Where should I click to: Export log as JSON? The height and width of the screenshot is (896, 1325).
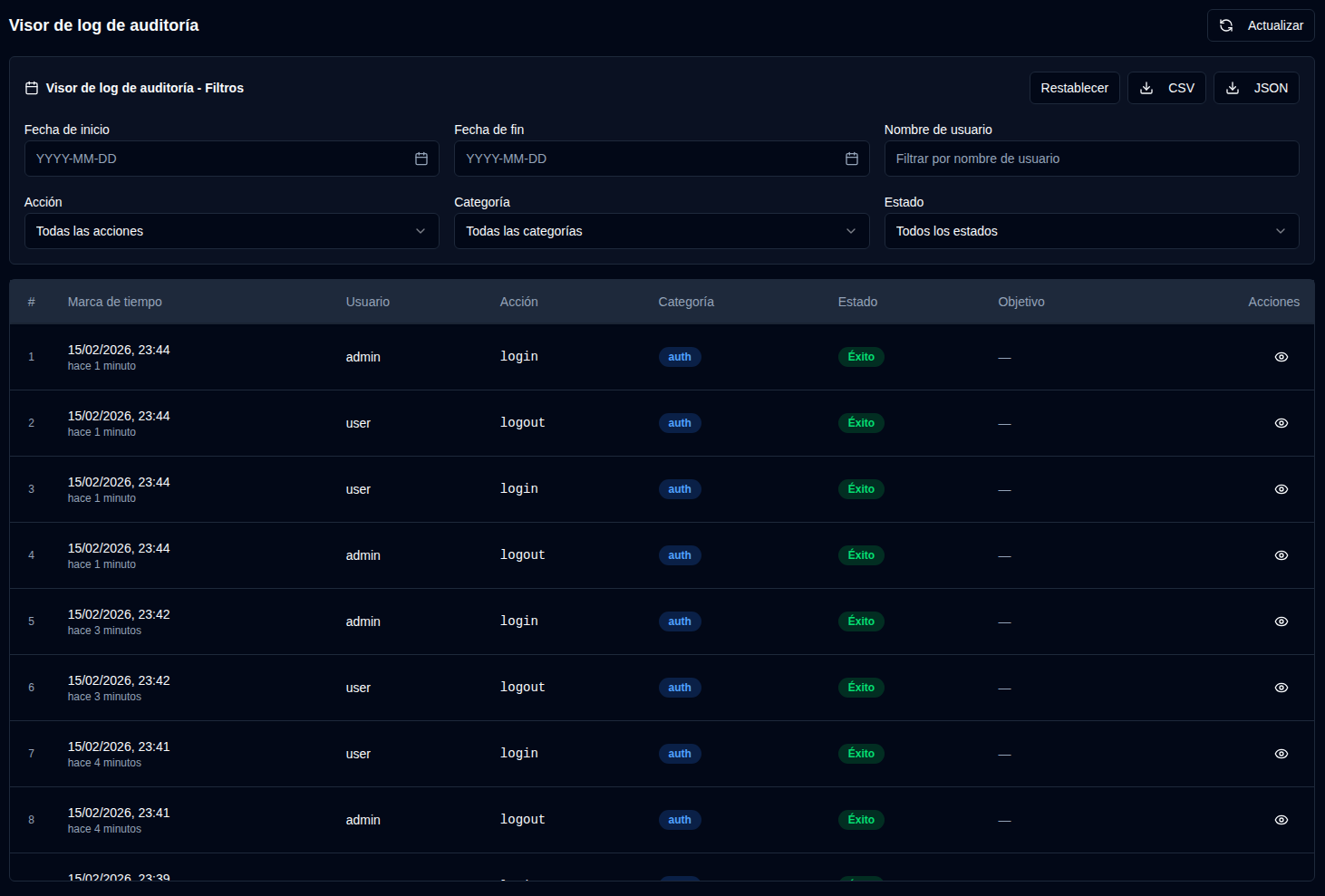(x=1255, y=88)
